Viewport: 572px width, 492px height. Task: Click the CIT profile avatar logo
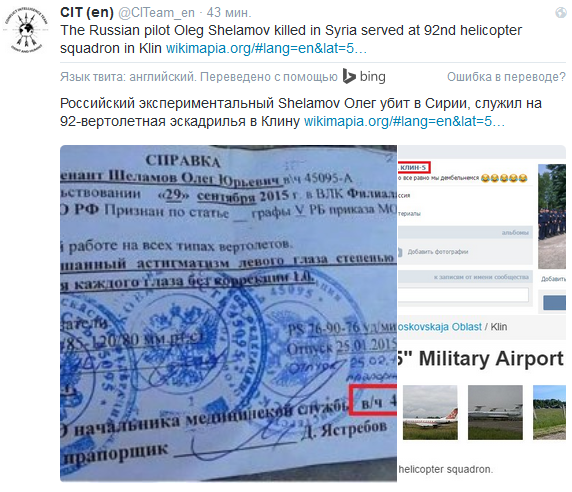(26, 31)
